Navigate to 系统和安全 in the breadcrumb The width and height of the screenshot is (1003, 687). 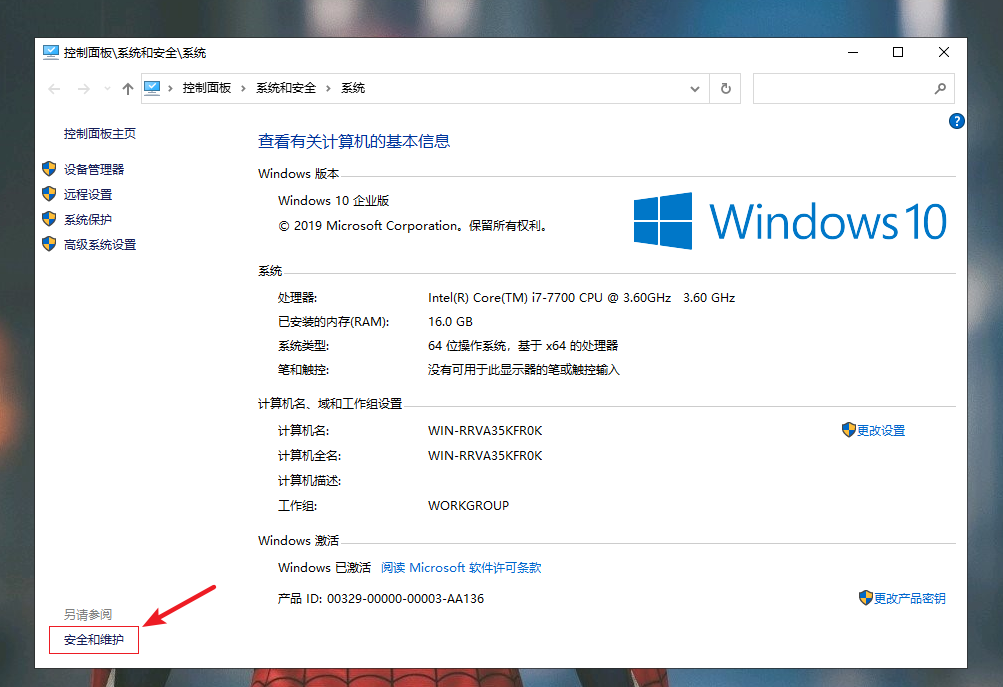tap(286, 88)
